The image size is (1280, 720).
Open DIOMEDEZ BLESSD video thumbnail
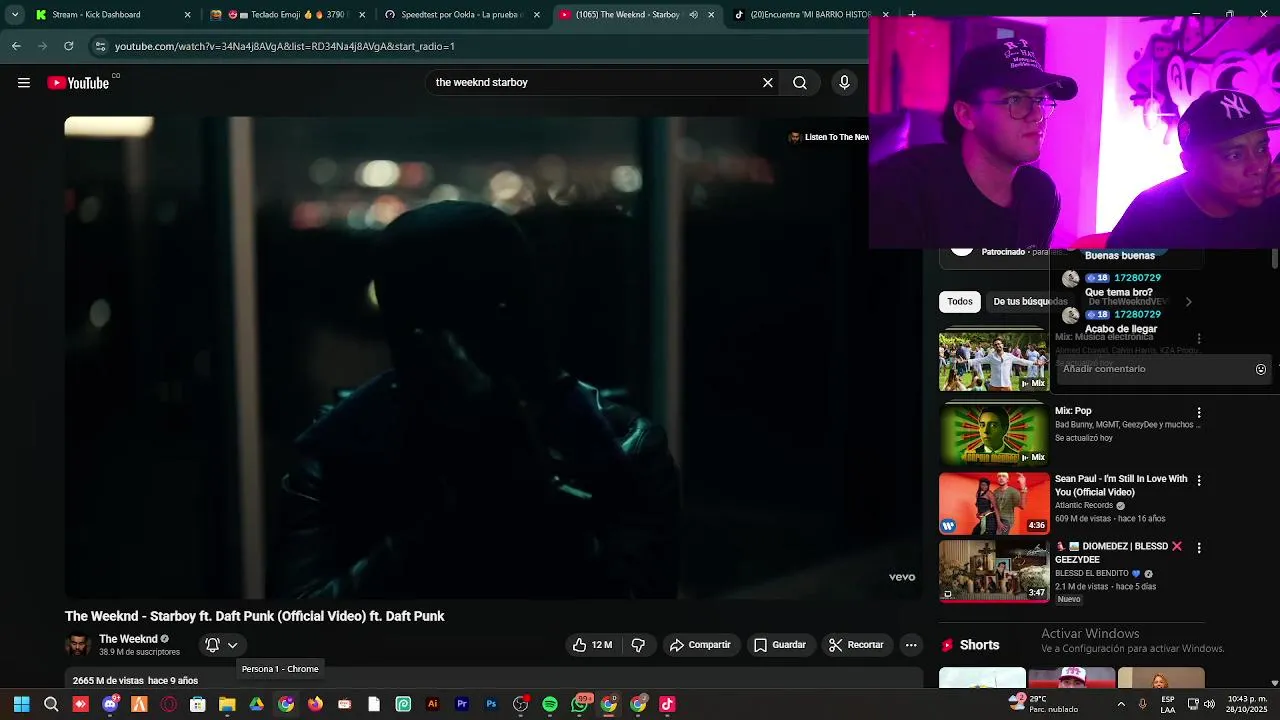[x=993, y=571]
